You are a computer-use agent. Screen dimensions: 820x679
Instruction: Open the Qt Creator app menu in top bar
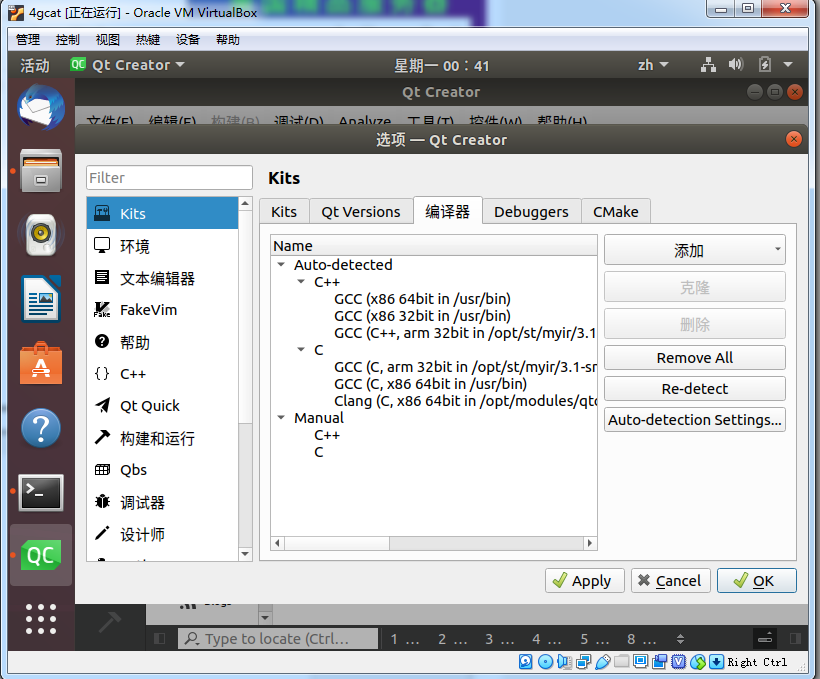point(128,65)
